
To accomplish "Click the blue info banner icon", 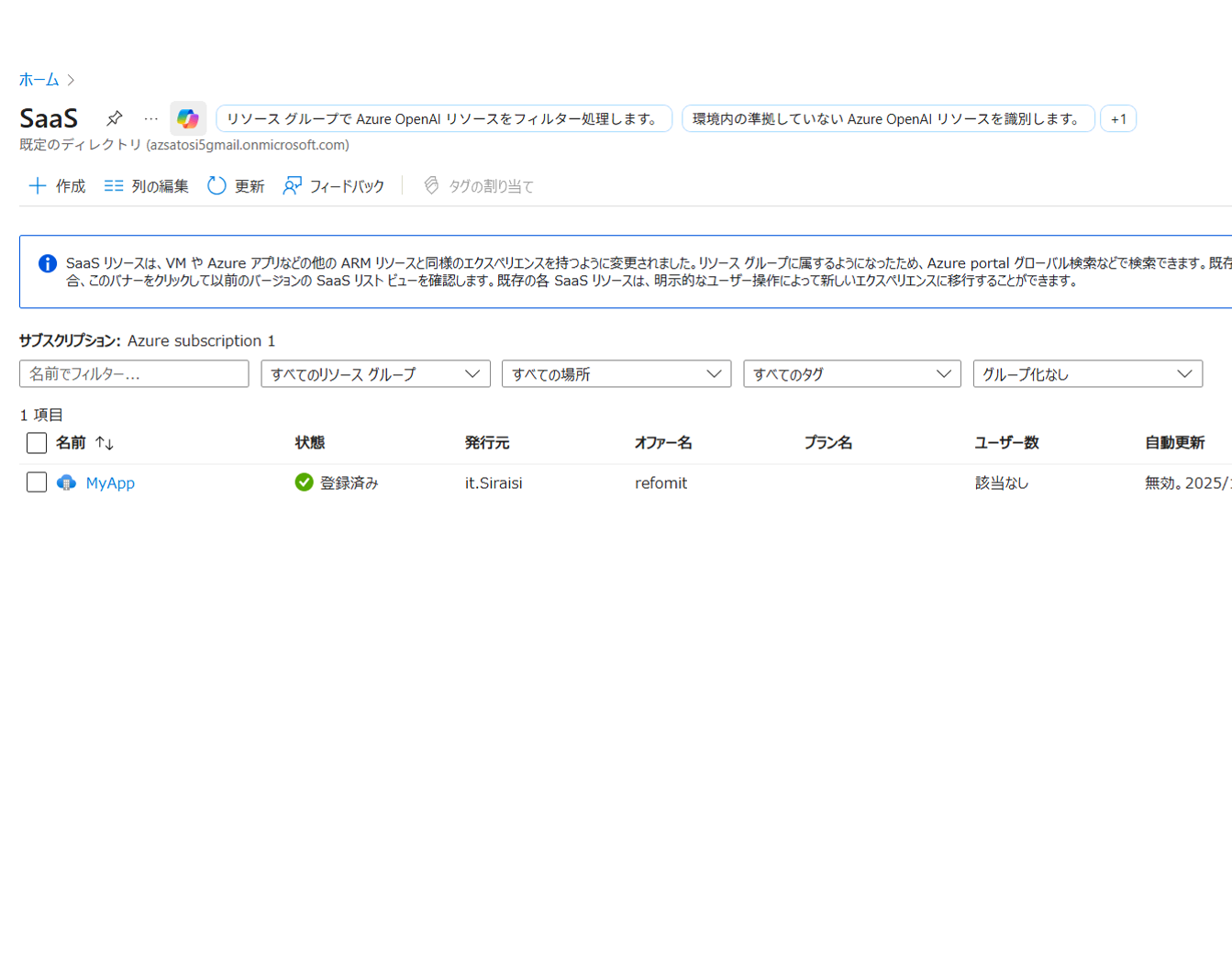I will pos(48,264).
